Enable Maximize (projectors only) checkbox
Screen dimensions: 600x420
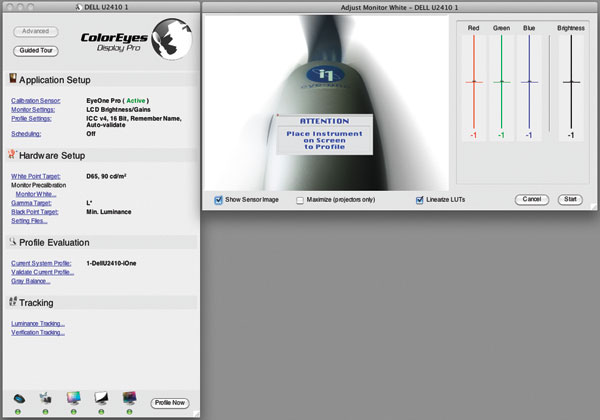pyautogui.click(x=300, y=200)
